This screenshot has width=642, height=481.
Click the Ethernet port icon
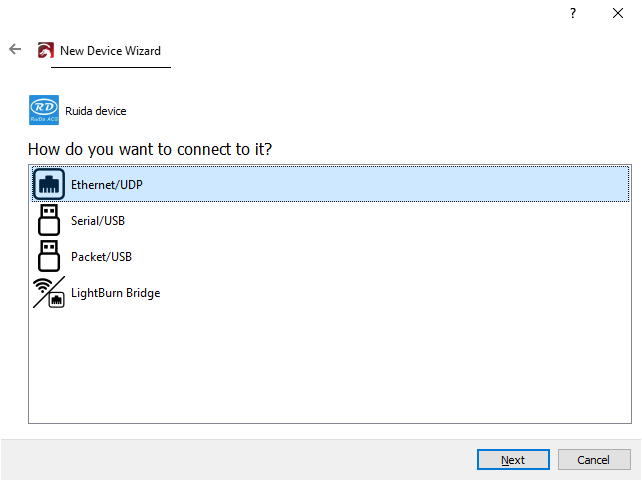49,184
